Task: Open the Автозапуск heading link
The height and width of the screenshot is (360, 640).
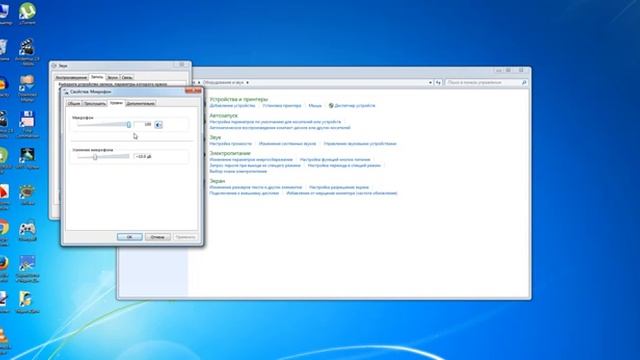Action: [x=224, y=116]
